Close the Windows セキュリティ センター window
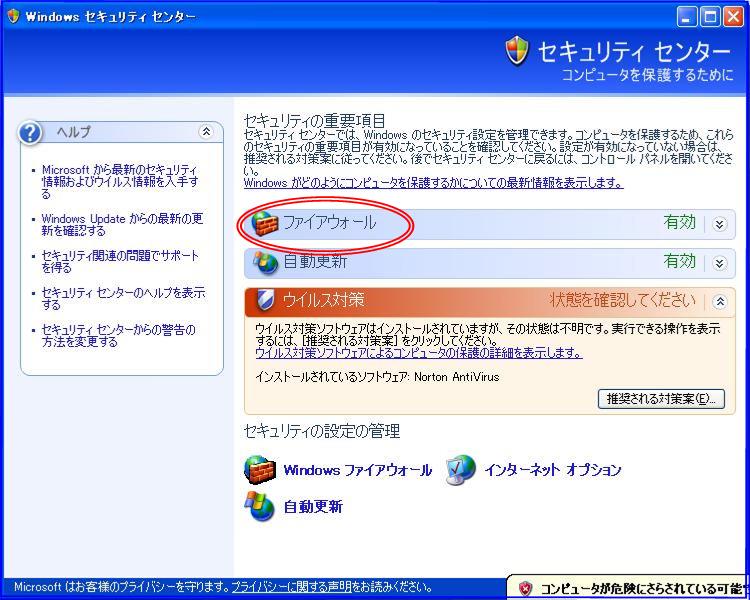750x600 pixels. (733, 17)
